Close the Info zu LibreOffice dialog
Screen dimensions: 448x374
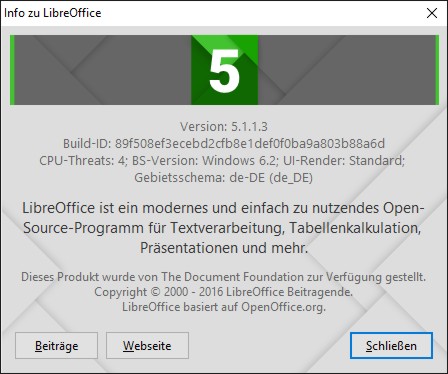coord(432,13)
